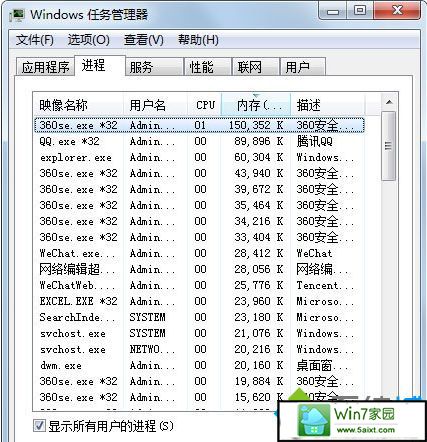
Task: Open the 查看(V) menu
Action: coord(144,40)
